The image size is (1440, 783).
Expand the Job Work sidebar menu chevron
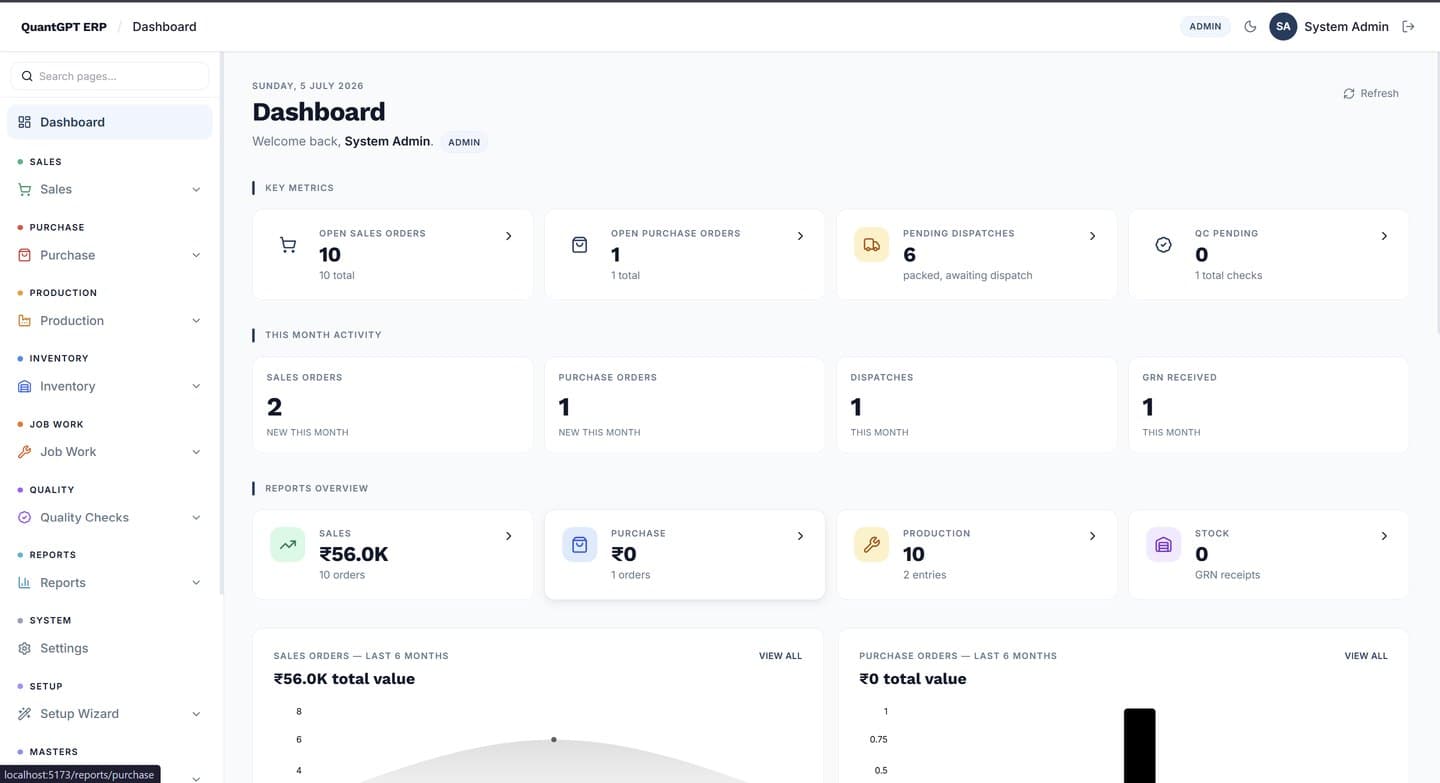click(x=196, y=452)
